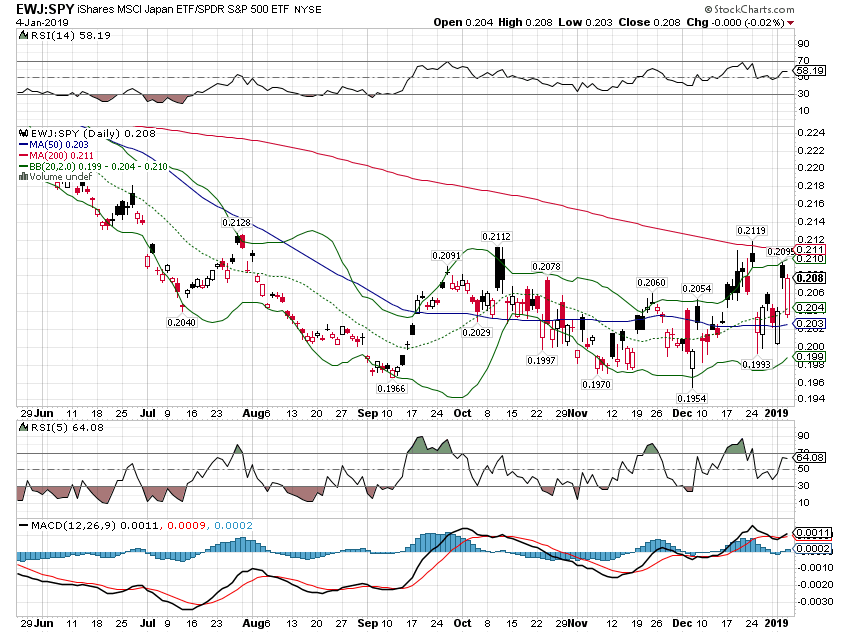850x633 pixels.
Task: Click the Low 0.203 value
Action: (x=585, y=22)
